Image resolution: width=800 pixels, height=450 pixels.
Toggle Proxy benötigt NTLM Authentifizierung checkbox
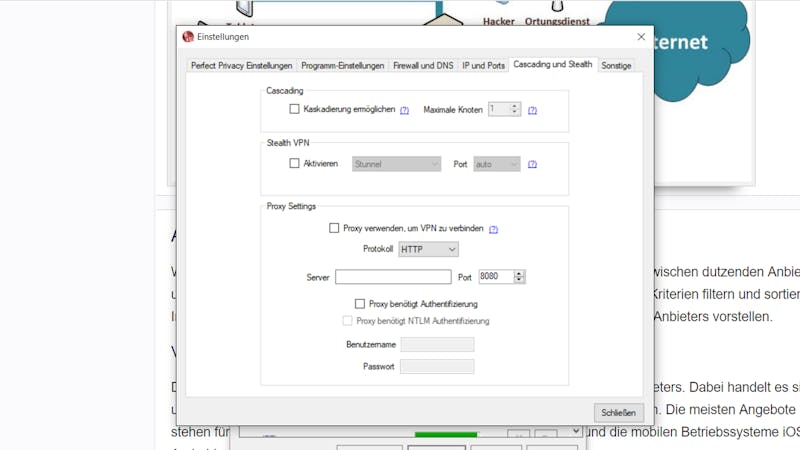[347, 321]
